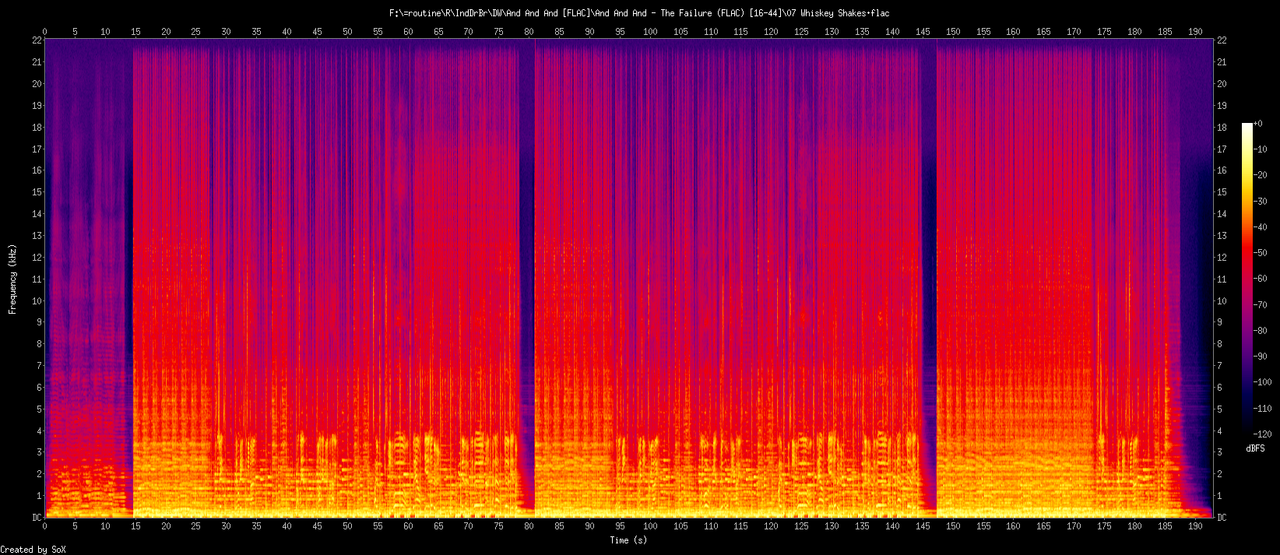The width and height of the screenshot is (1280, 555).
Task: Click the "-100" value on the dBFS scale
Action: pyautogui.click(x=1264, y=383)
